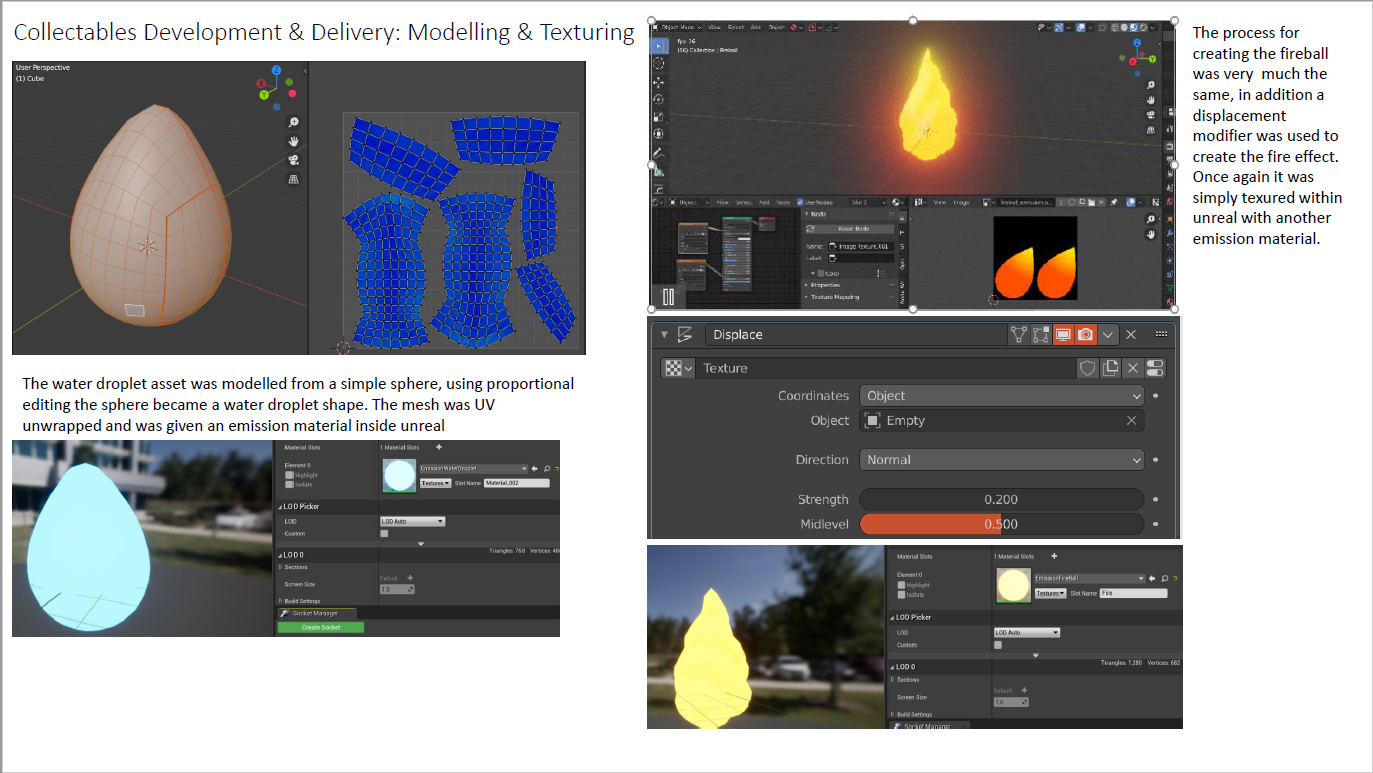Image resolution: width=1373 pixels, height=773 pixels.
Task: Click fake user shield icon on Texture row
Action: 1088,368
